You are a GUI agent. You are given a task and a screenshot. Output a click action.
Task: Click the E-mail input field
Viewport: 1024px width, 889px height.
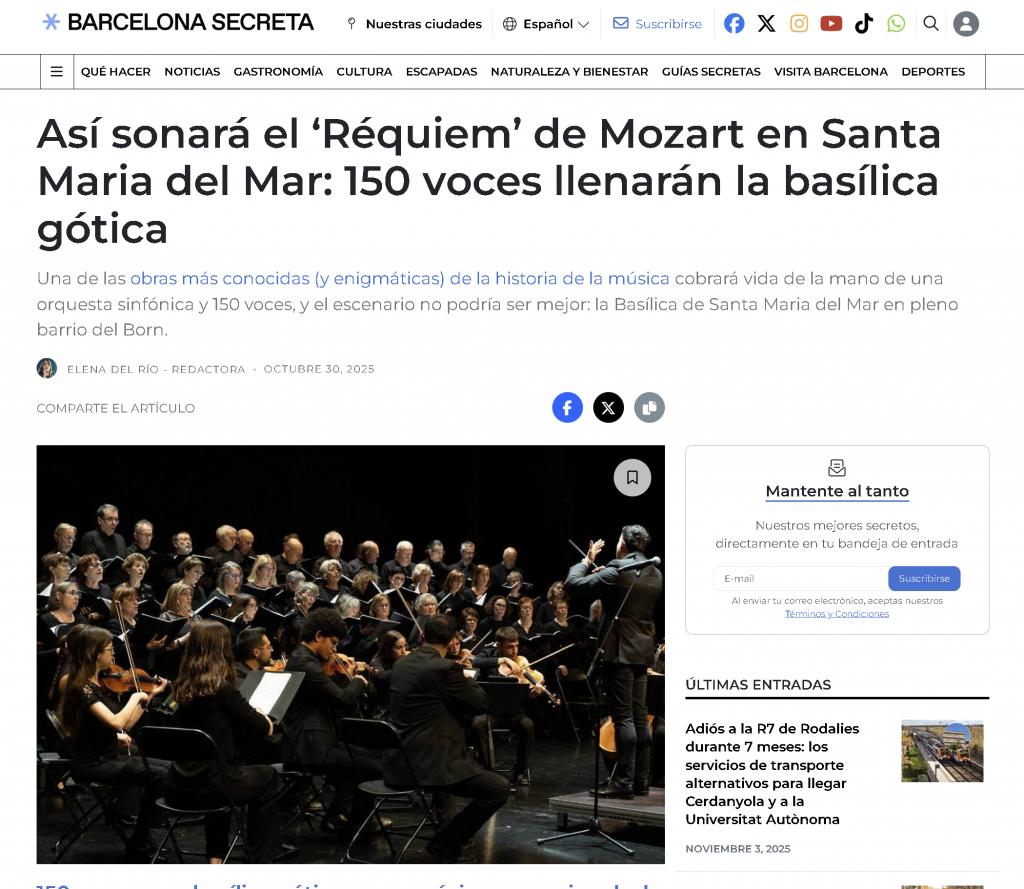[801, 579]
